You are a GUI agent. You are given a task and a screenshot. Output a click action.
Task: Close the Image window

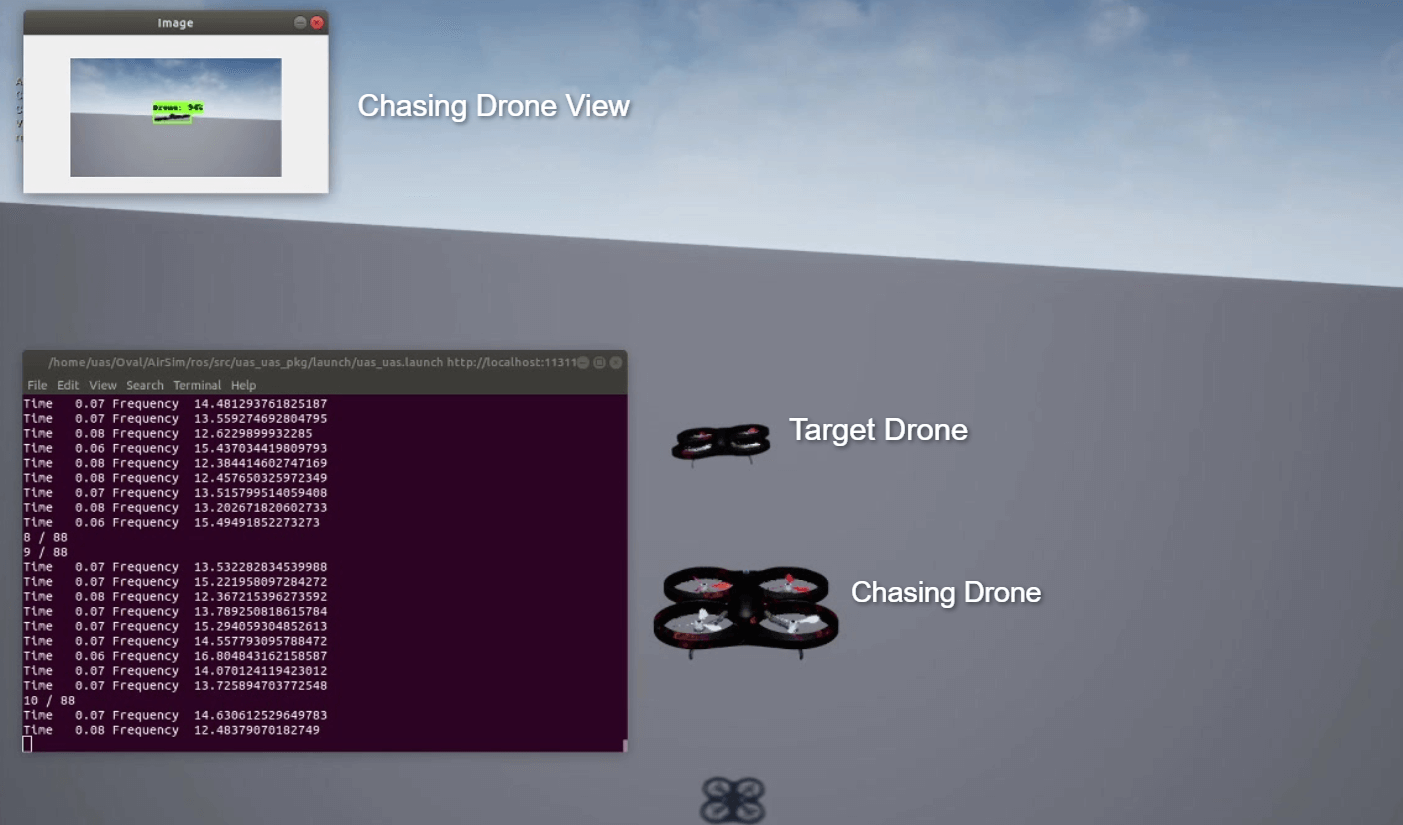(x=317, y=22)
